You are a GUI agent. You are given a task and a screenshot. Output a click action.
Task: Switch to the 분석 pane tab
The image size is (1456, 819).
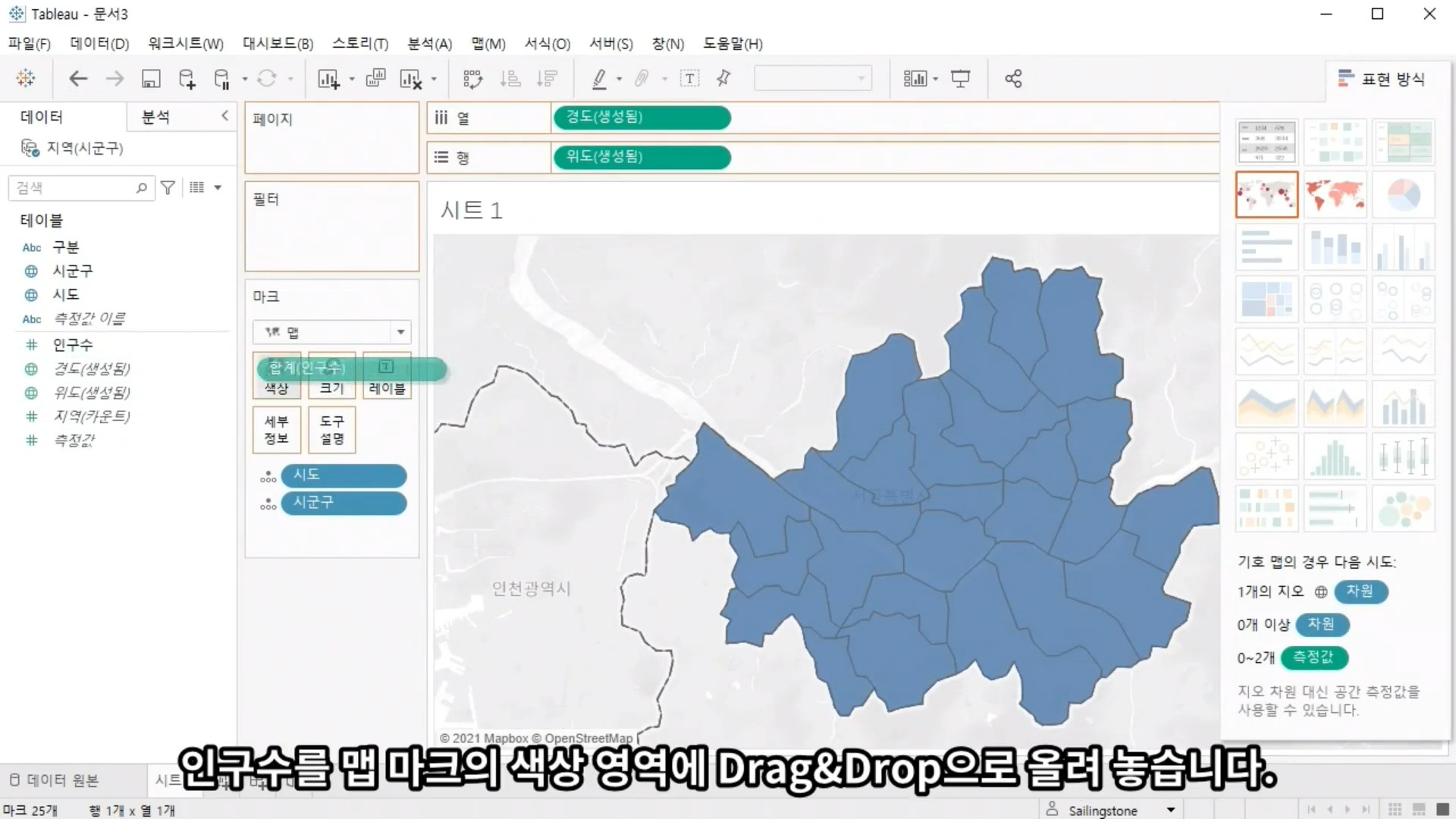(155, 117)
